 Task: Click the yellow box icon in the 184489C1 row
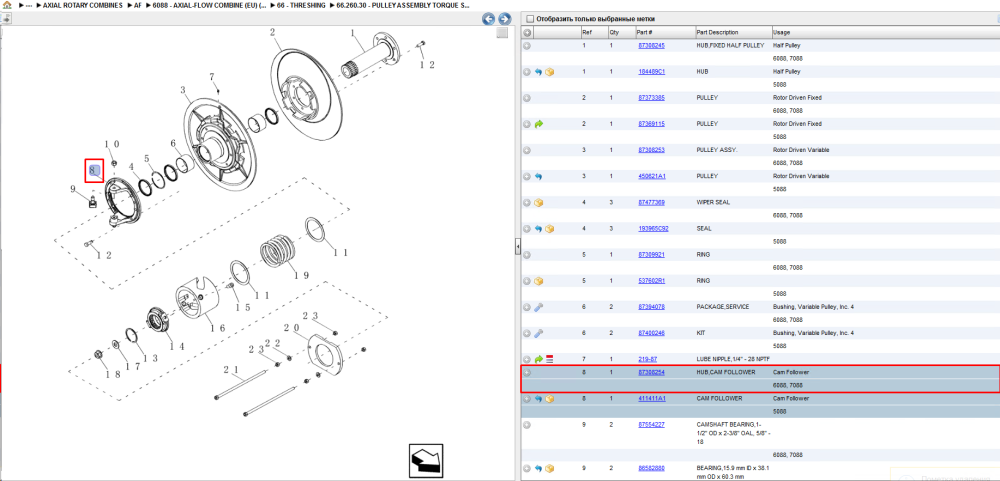(x=549, y=72)
